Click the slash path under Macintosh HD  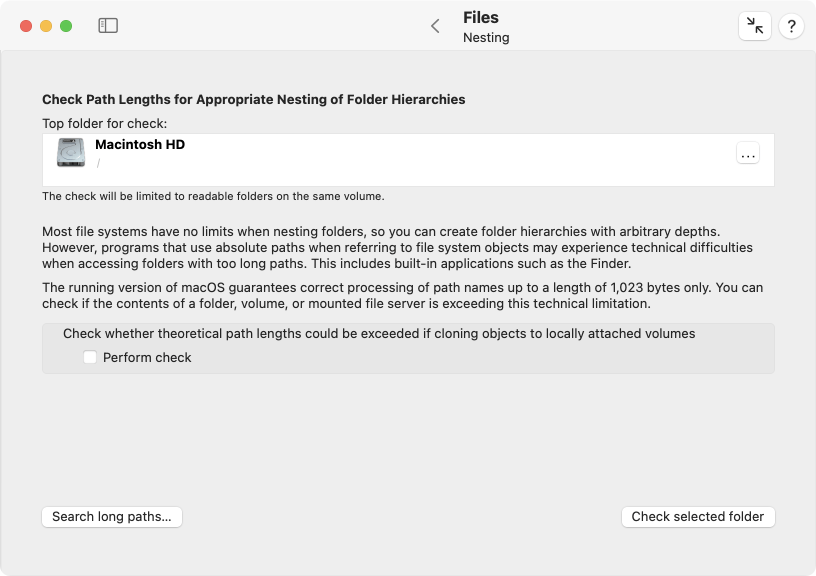tap(98, 163)
